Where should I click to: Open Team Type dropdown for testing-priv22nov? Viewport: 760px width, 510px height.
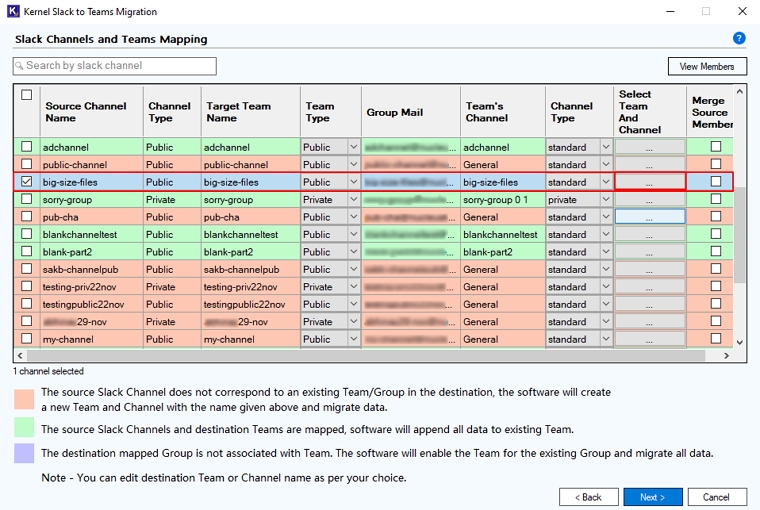tap(354, 287)
